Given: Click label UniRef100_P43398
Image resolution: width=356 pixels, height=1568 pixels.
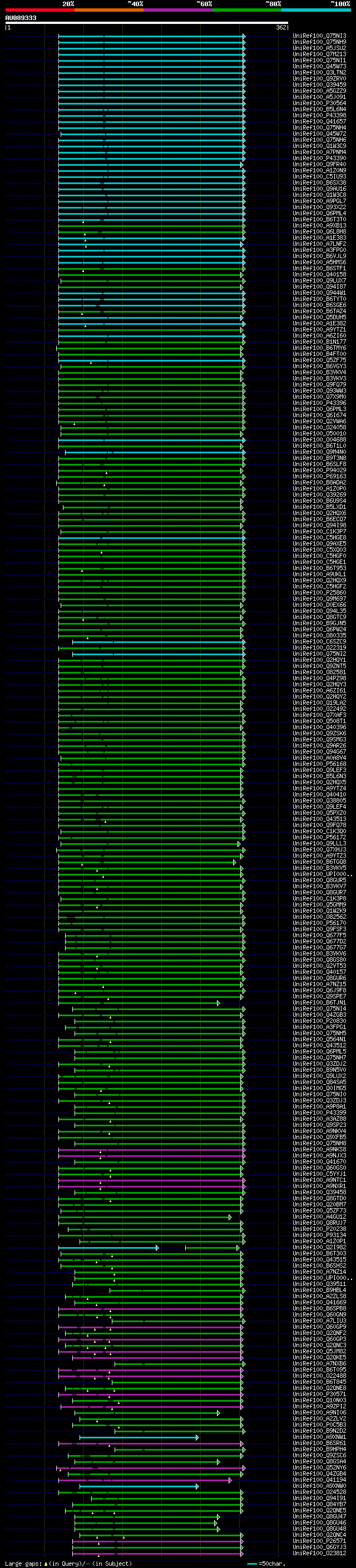Looking at the screenshot, I should (x=319, y=115).
